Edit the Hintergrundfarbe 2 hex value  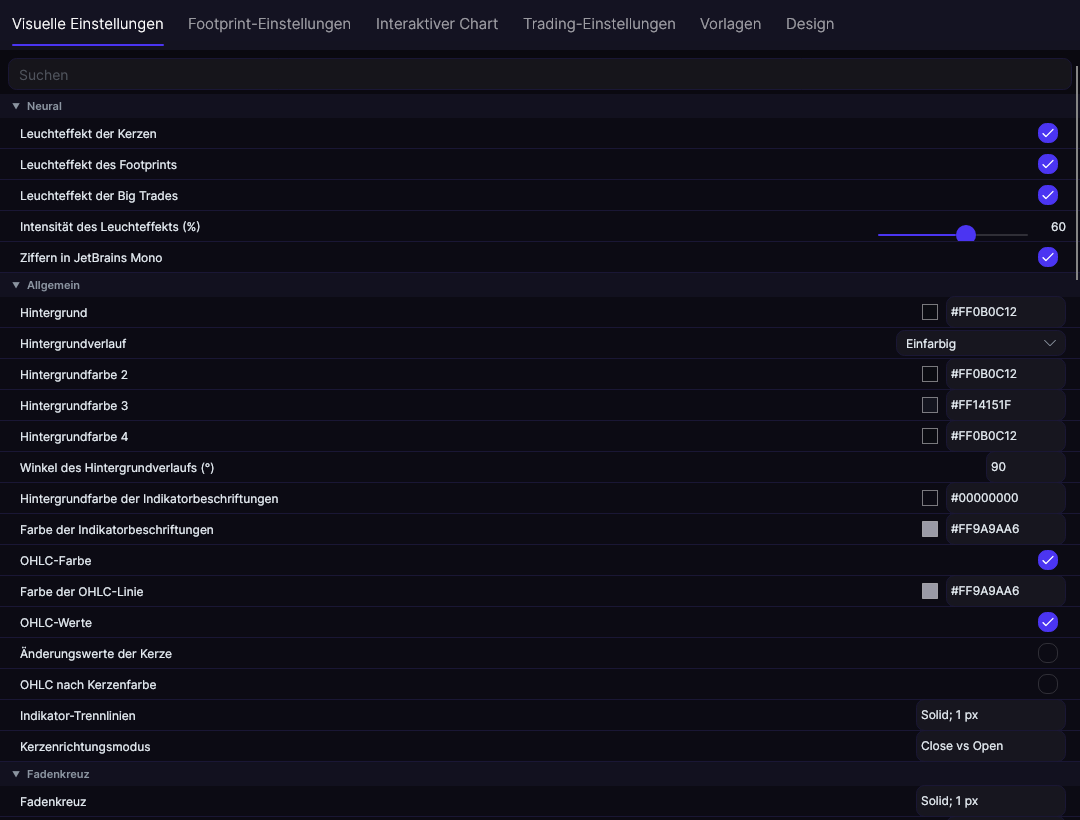click(x=1005, y=375)
